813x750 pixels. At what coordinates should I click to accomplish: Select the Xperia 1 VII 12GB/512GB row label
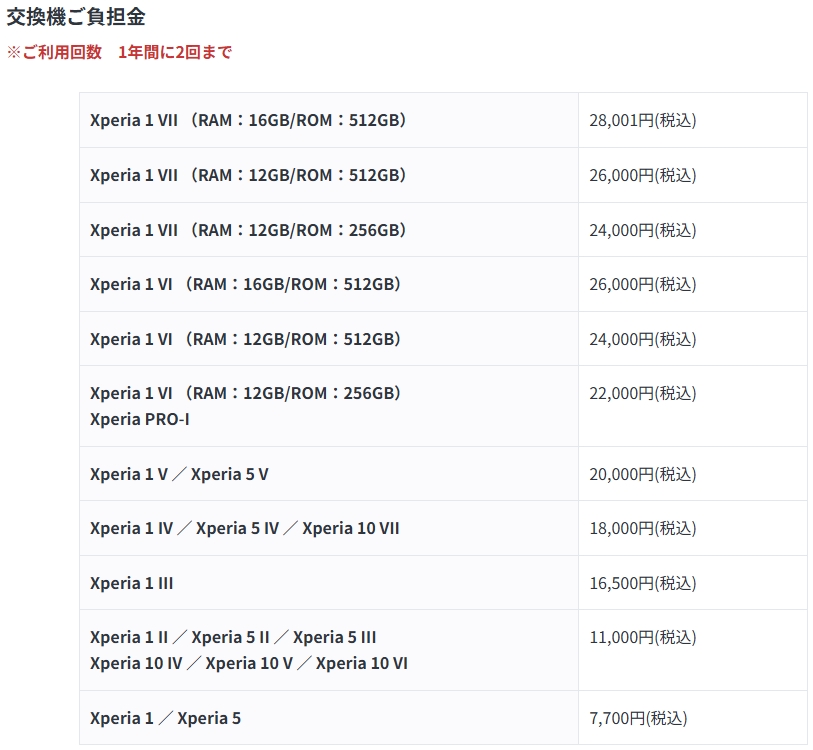click(248, 175)
